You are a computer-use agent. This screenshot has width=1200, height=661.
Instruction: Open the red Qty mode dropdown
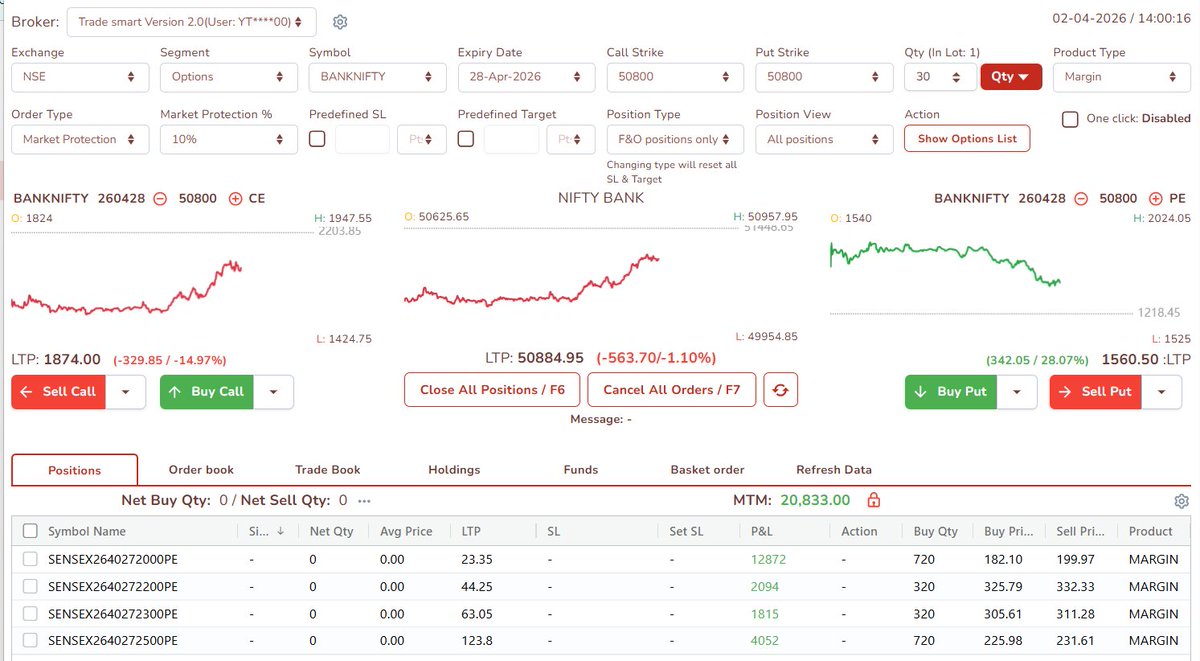tap(1012, 77)
